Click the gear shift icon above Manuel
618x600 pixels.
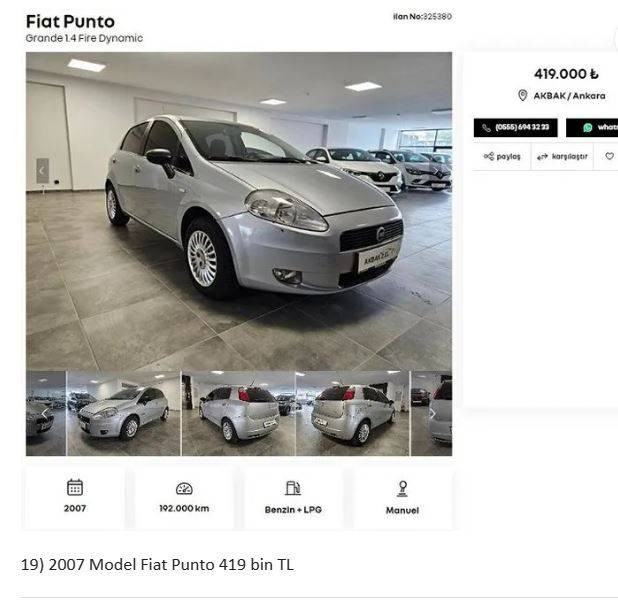coord(402,489)
